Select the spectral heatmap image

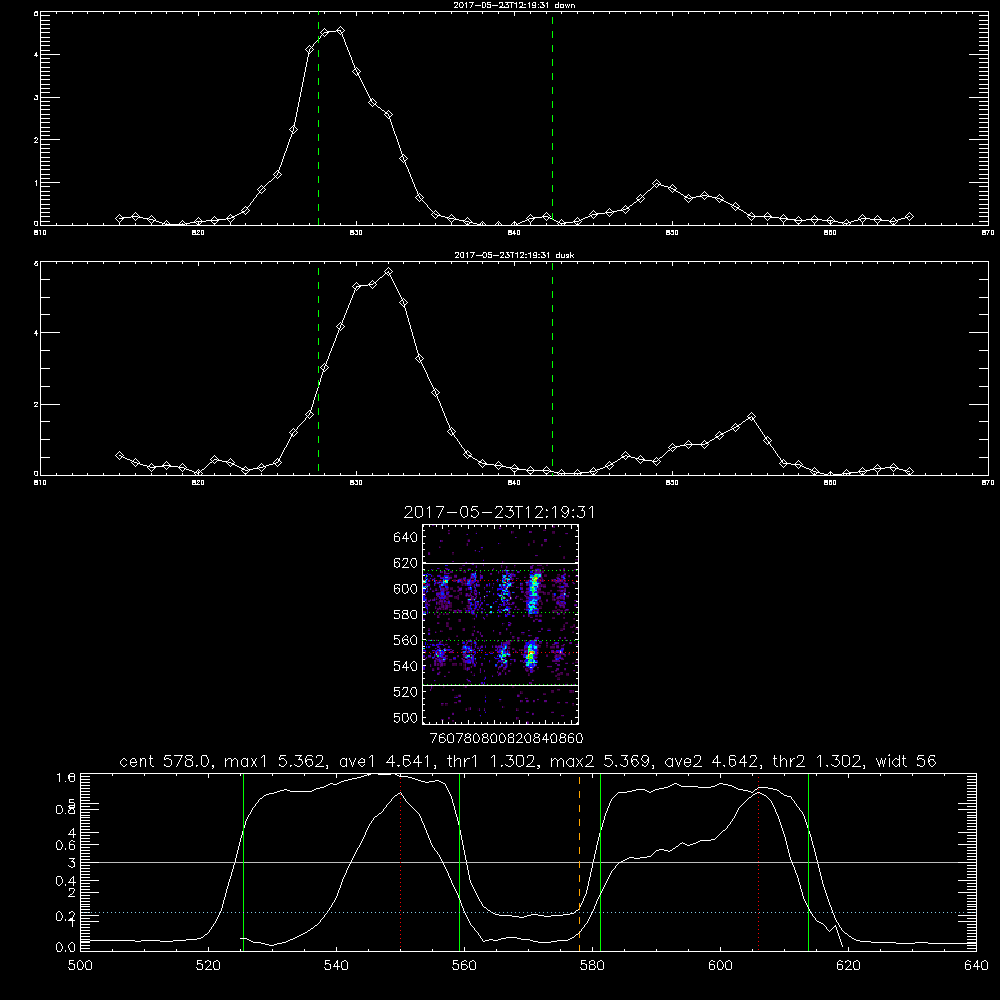coord(500,624)
